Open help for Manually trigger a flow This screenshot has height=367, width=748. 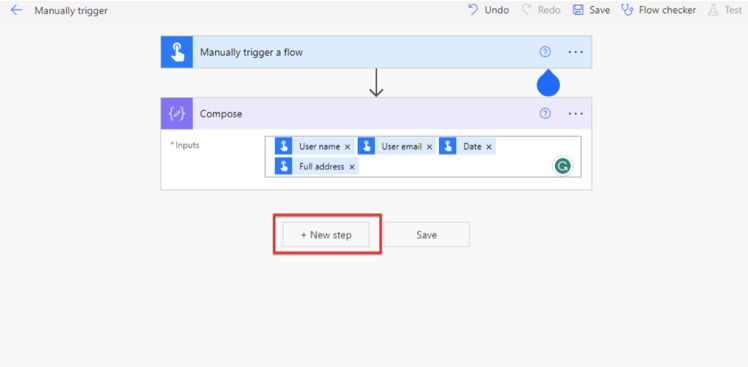[x=545, y=52]
